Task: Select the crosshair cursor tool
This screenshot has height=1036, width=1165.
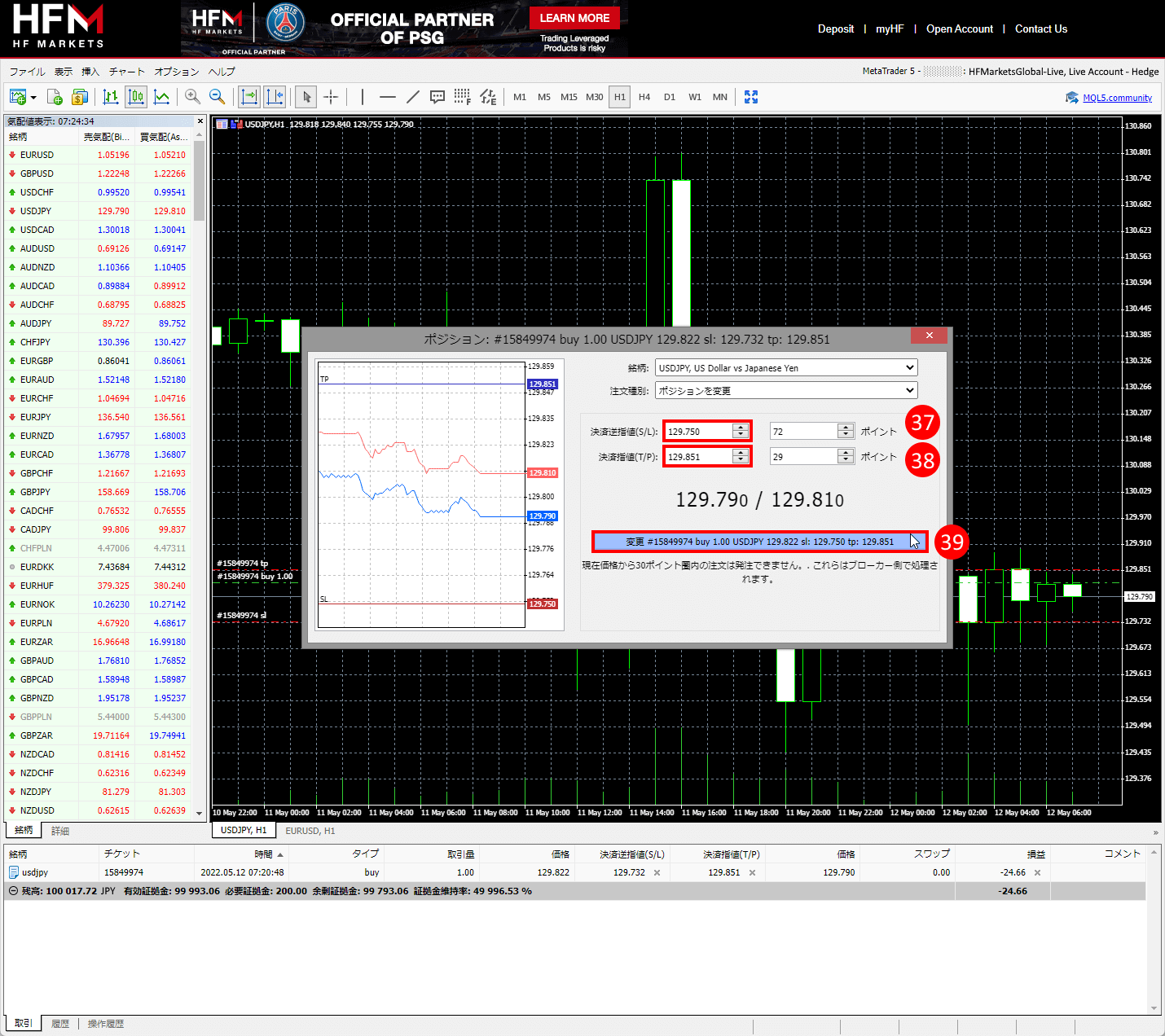Action: tap(331, 97)
